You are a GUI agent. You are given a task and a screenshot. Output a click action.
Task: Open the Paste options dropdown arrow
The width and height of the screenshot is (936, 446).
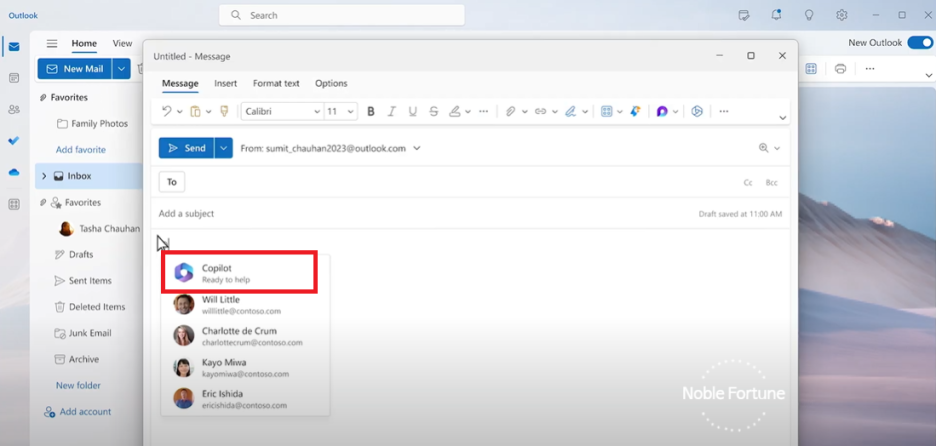pyautogui.click(x=208, y=112)
